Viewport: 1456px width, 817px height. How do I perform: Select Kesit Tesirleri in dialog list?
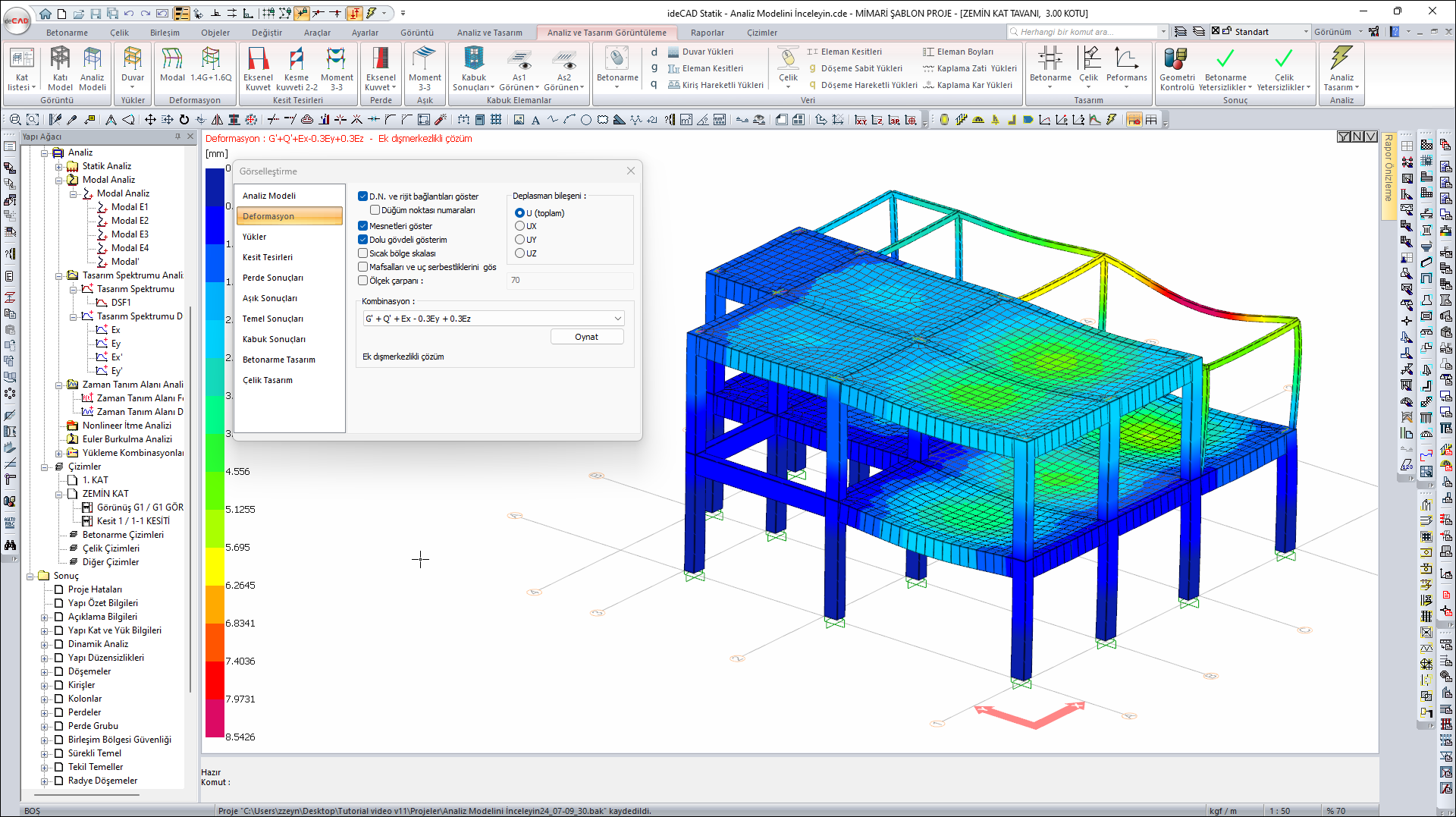[x=268, y=257]
